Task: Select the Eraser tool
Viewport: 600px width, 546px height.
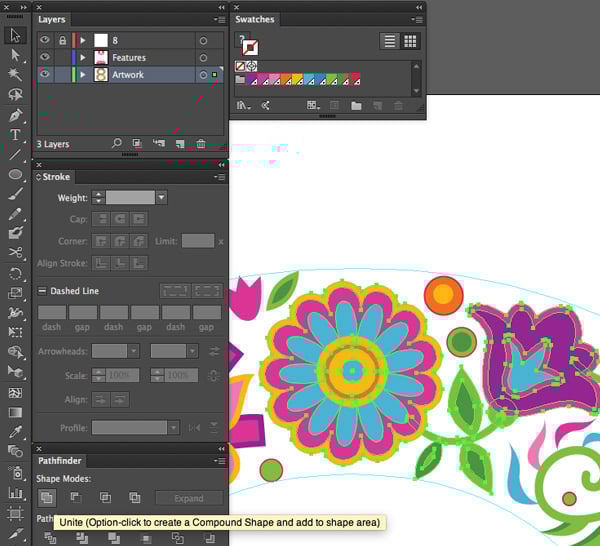Action: click(x=15, y=233)
